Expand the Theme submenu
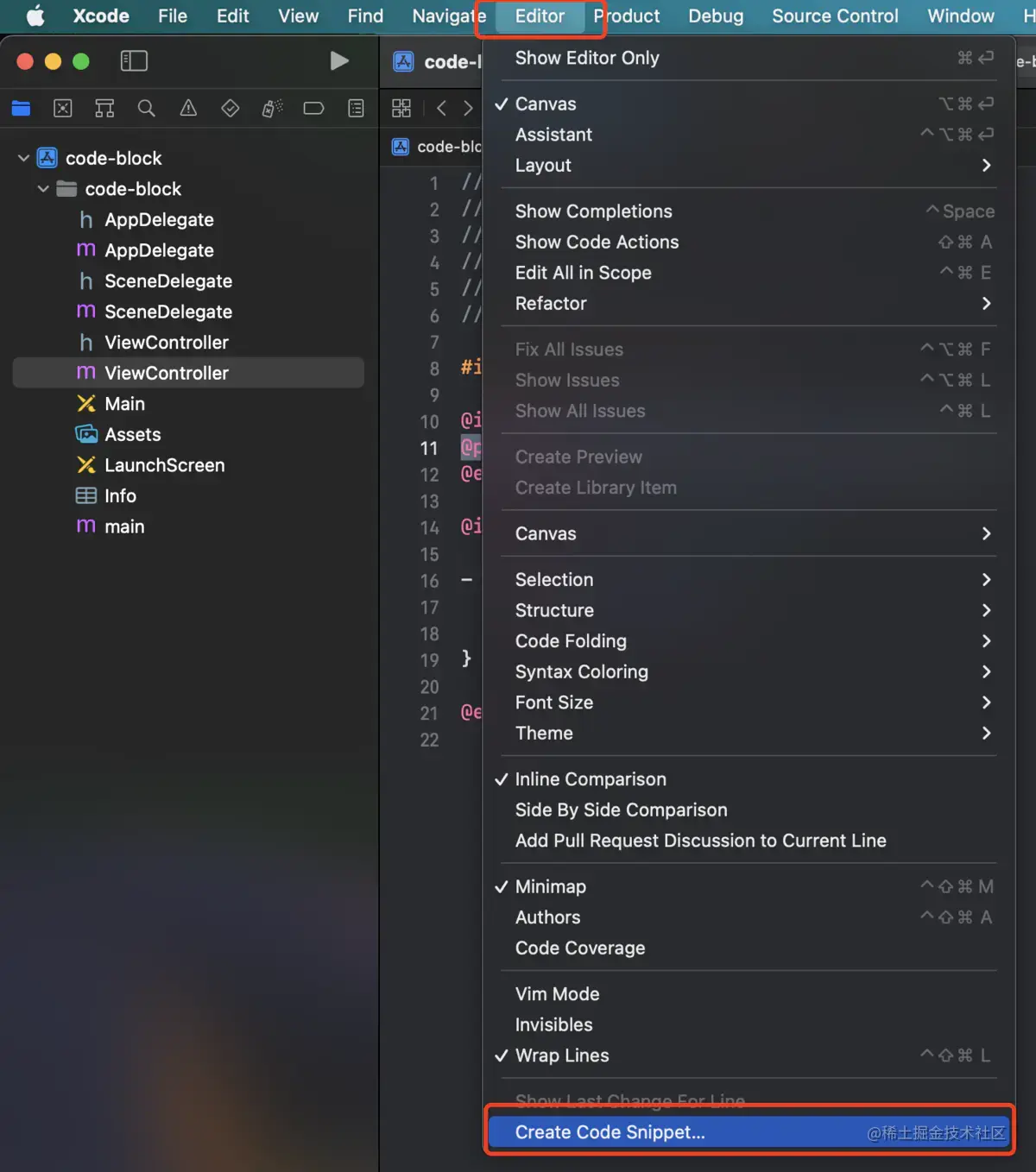The height and width of the screenshot is (1172, 1036). [749, 734]
